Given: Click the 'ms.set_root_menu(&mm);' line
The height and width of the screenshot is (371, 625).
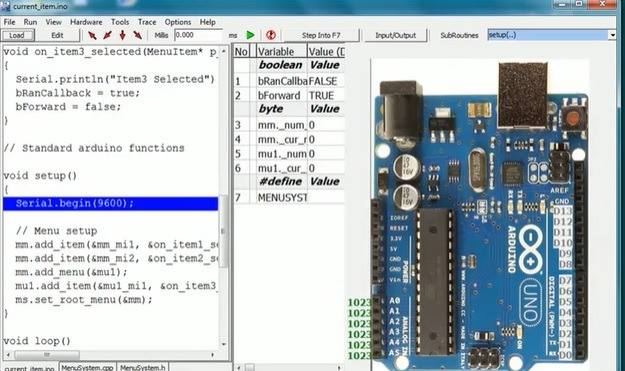Looking at the screenshot, I should [x=84, y=300].
